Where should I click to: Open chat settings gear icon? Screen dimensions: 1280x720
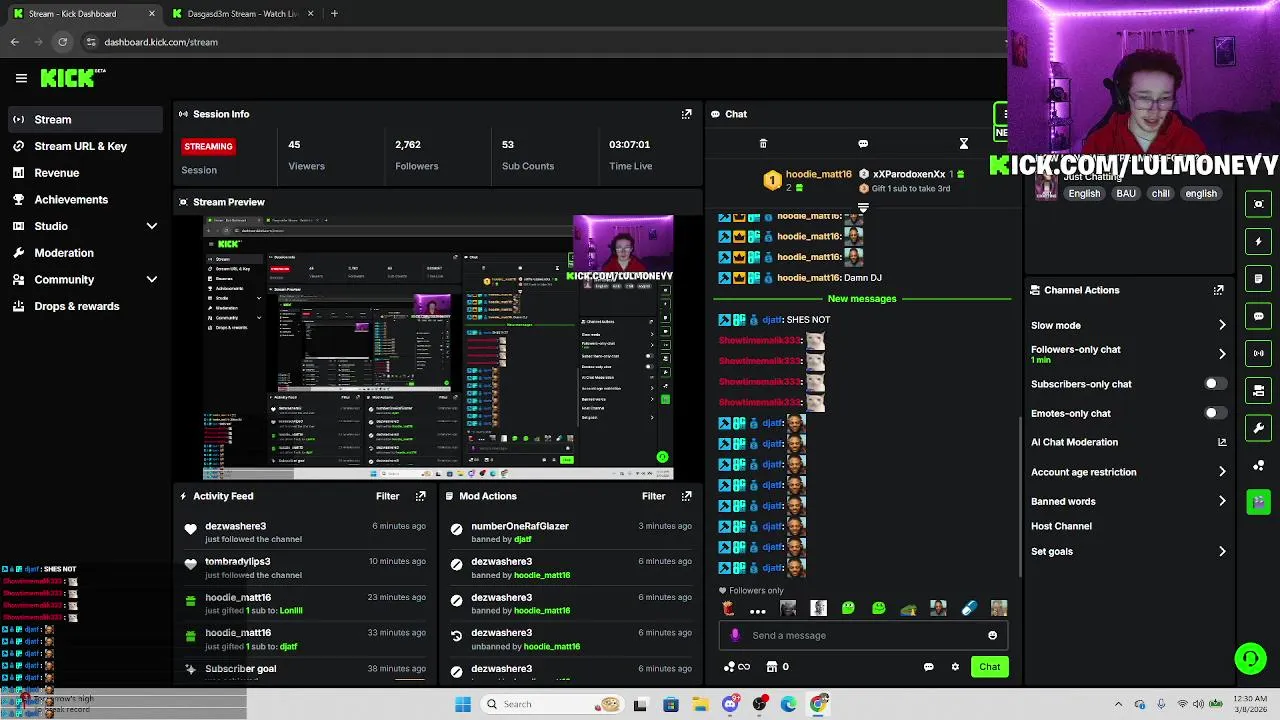(x=955, y=667)
